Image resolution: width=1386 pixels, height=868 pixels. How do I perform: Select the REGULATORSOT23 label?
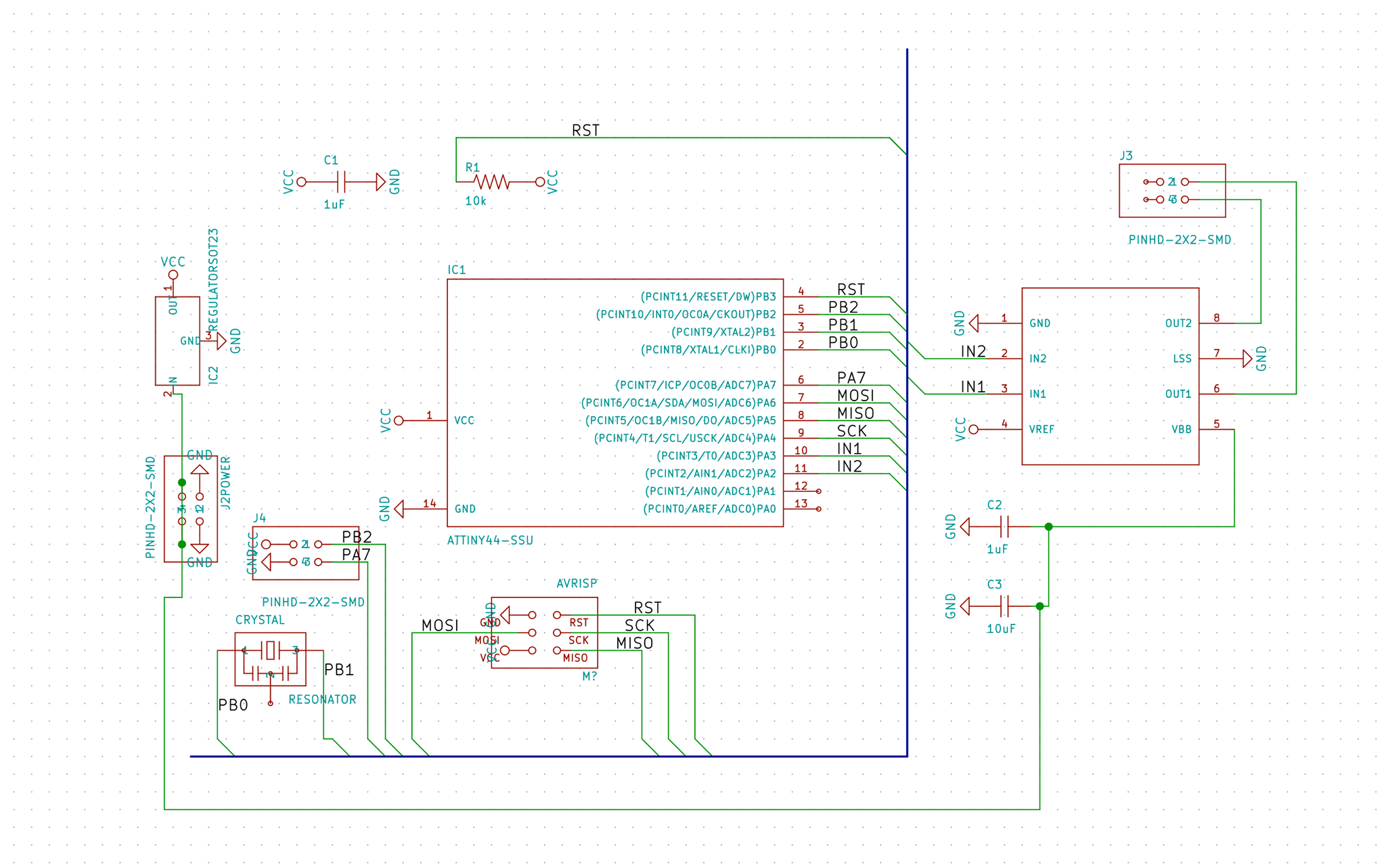pyautogui.click(x=214, y=279)
